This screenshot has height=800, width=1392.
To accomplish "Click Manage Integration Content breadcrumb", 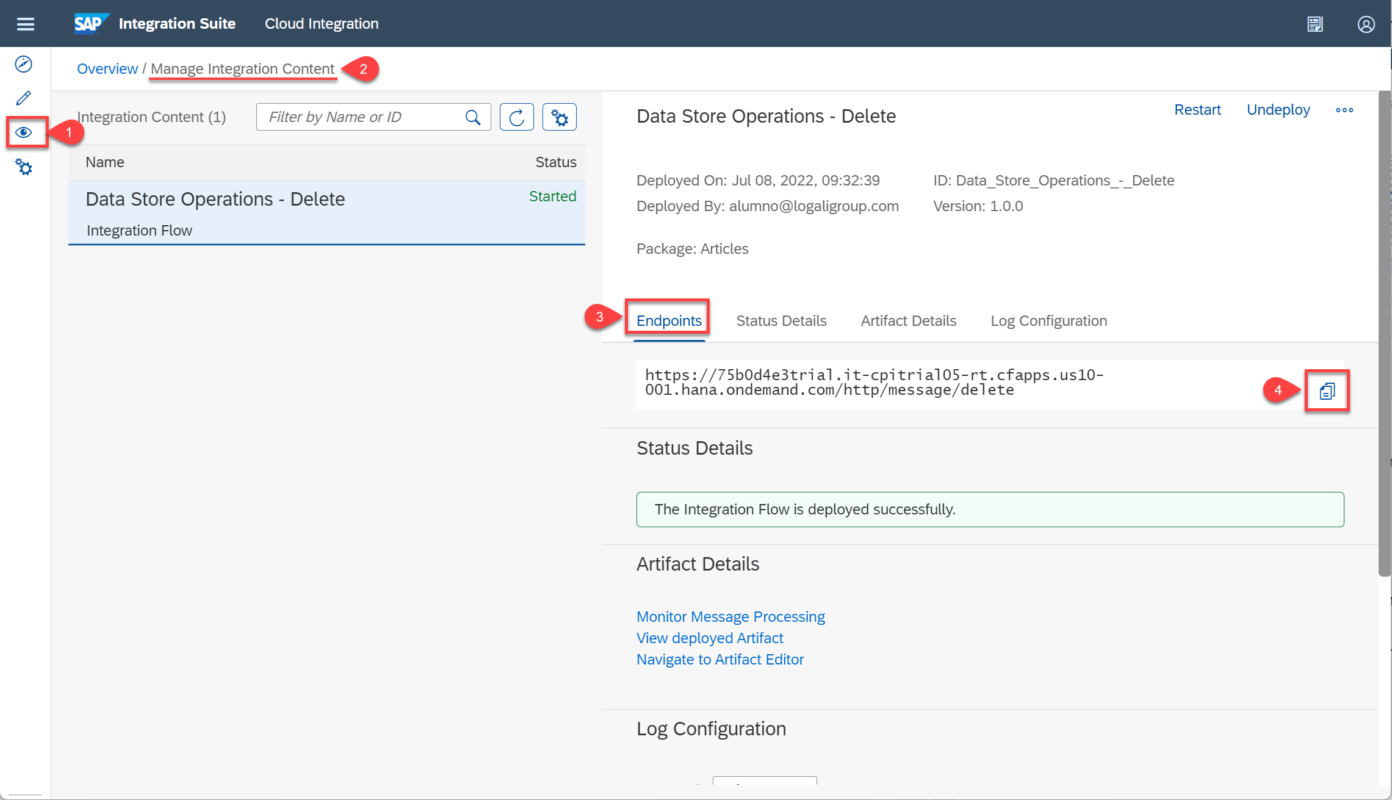I will click(243, 69).
